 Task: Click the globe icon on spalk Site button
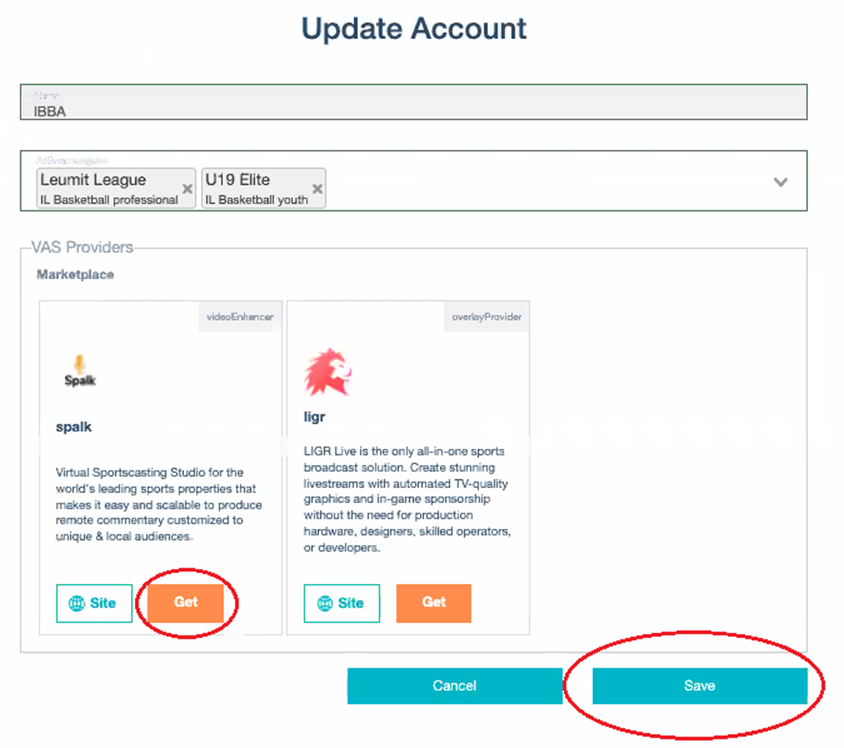pyautogui.click(x=76, y=603)
